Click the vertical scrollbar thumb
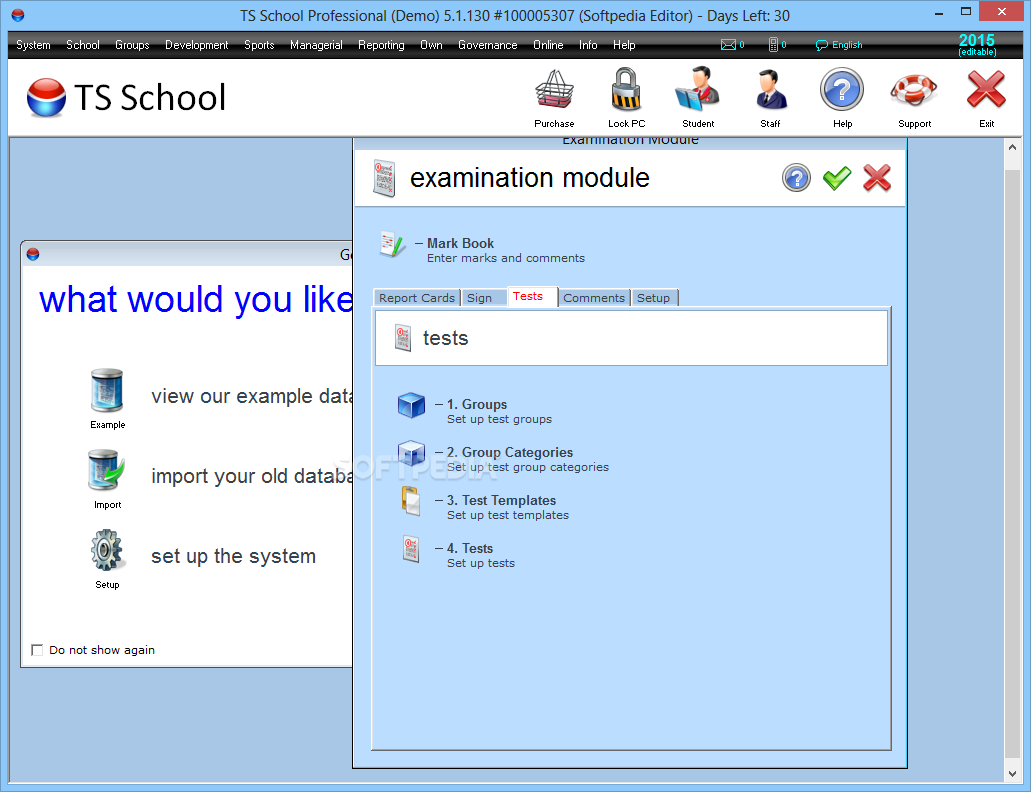1031x792 pixels. point(1013,463)
